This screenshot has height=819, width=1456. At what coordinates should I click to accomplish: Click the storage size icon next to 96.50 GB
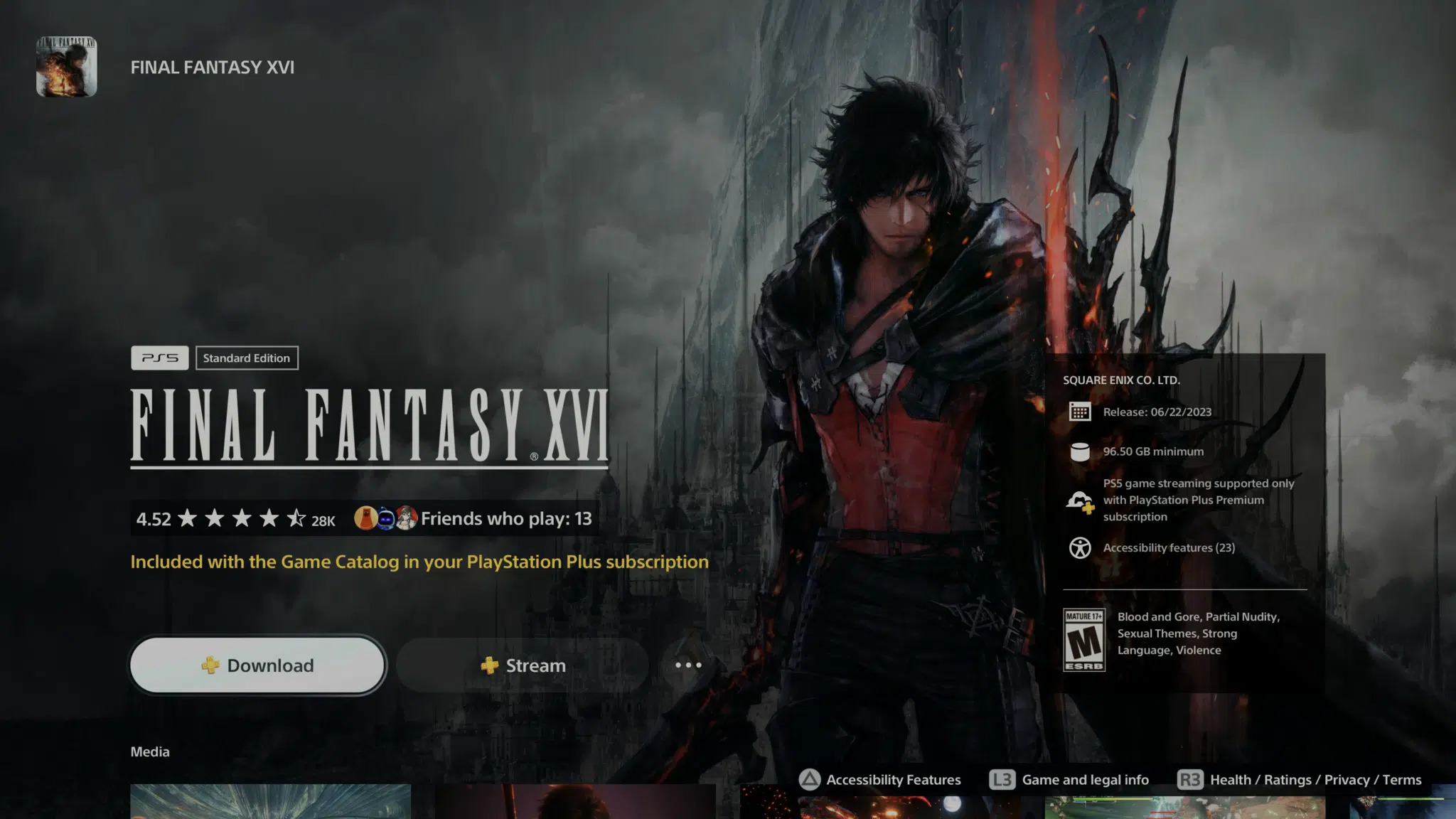pyautogui.click(x=1079, y=450)
